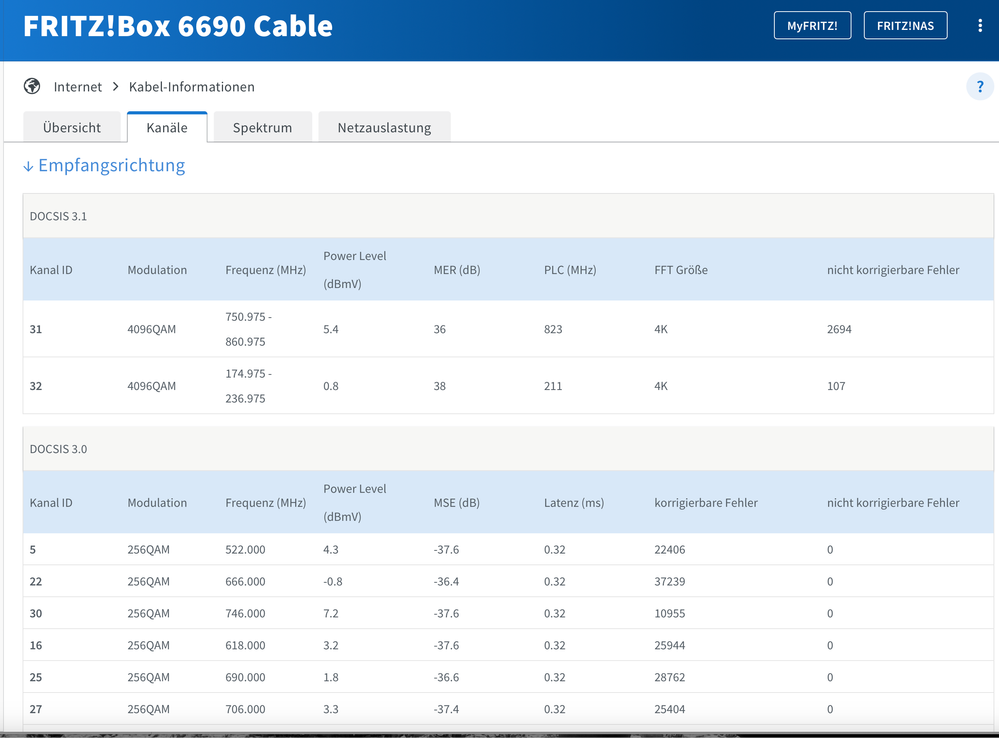Open the Spektrum tab

(x=262, y=127)
